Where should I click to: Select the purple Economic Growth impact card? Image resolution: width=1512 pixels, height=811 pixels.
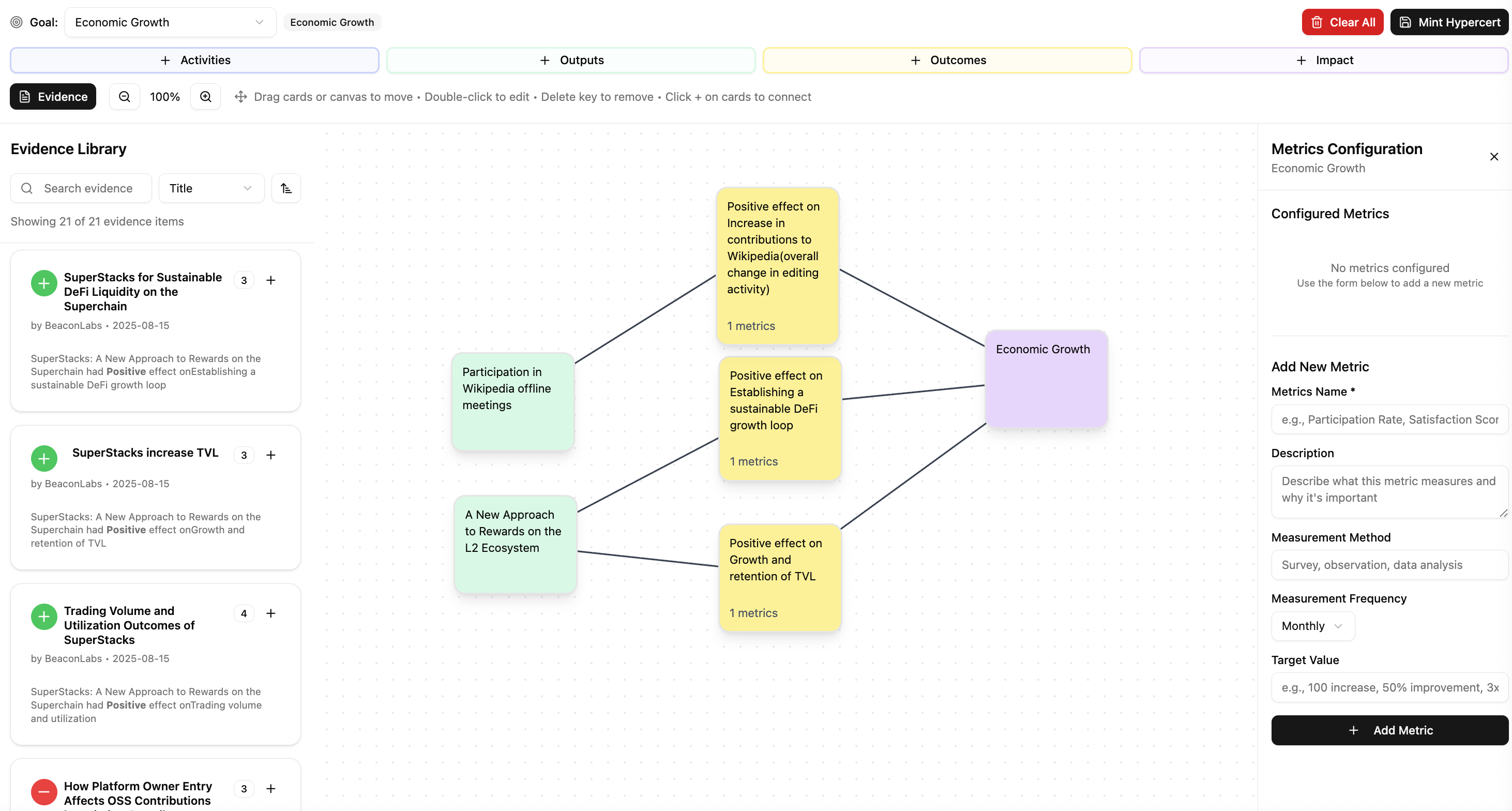[1046, 379]
